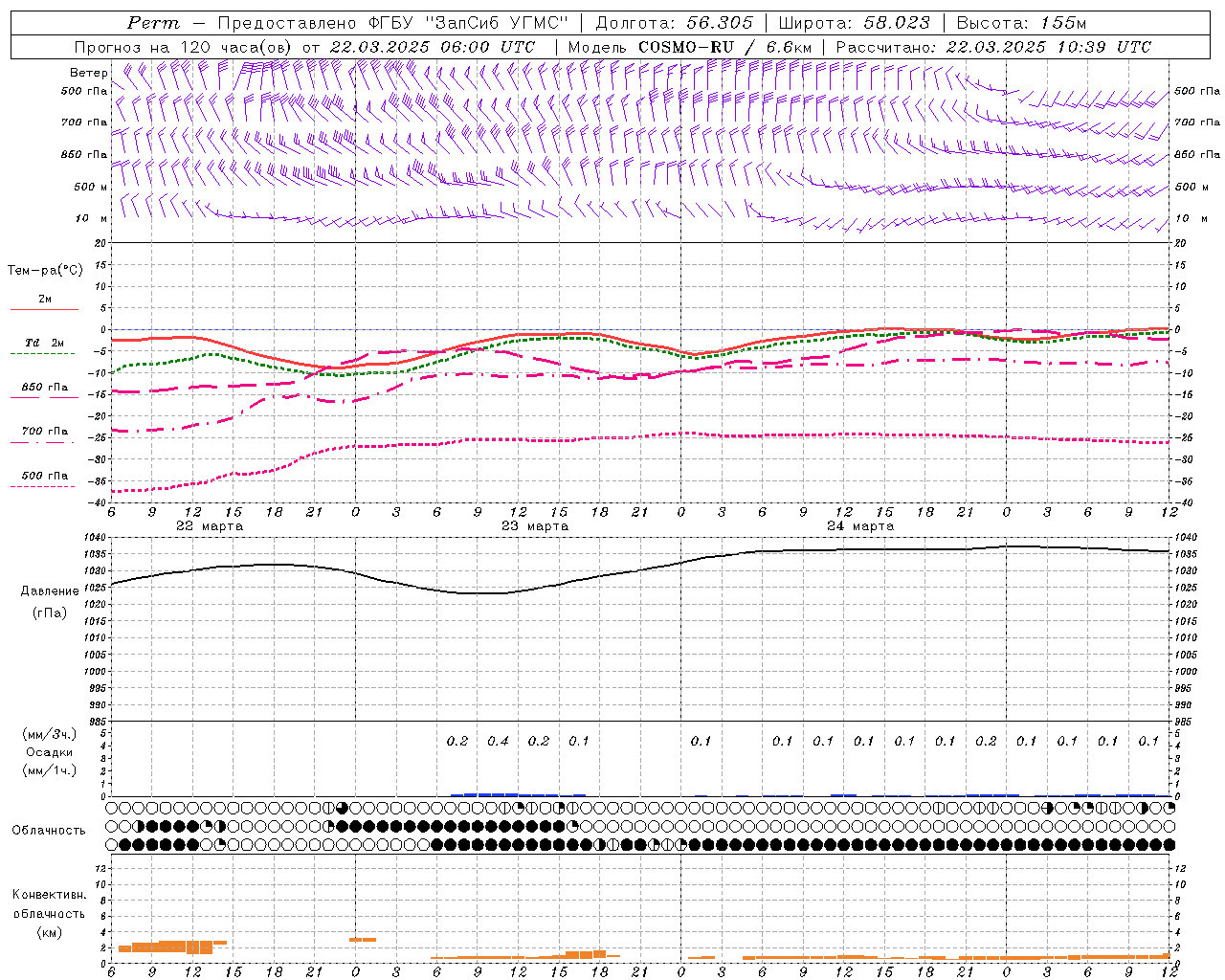Click the "850 гПа" label in the temperature legend

pos(45,388)
